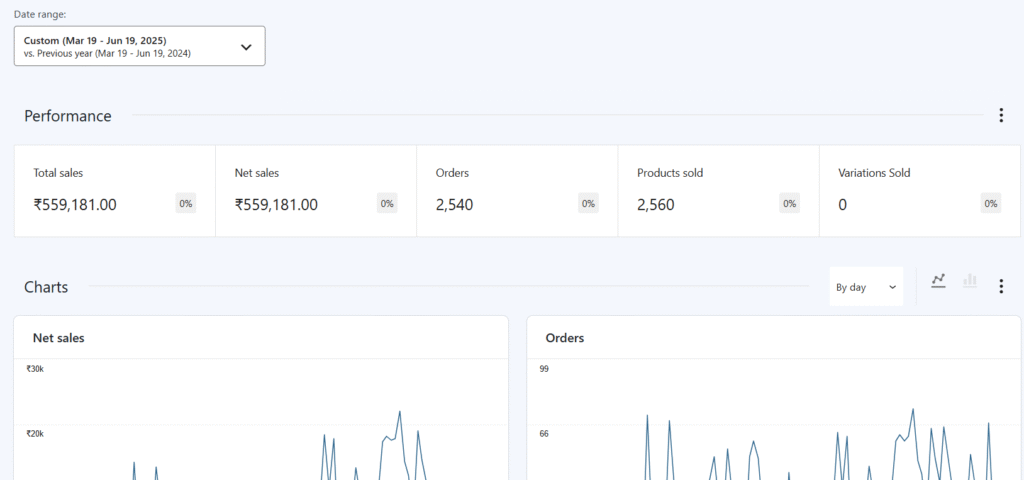Open the Charts section options menu
The image size is (1024, 480).
click(1001, 287)
